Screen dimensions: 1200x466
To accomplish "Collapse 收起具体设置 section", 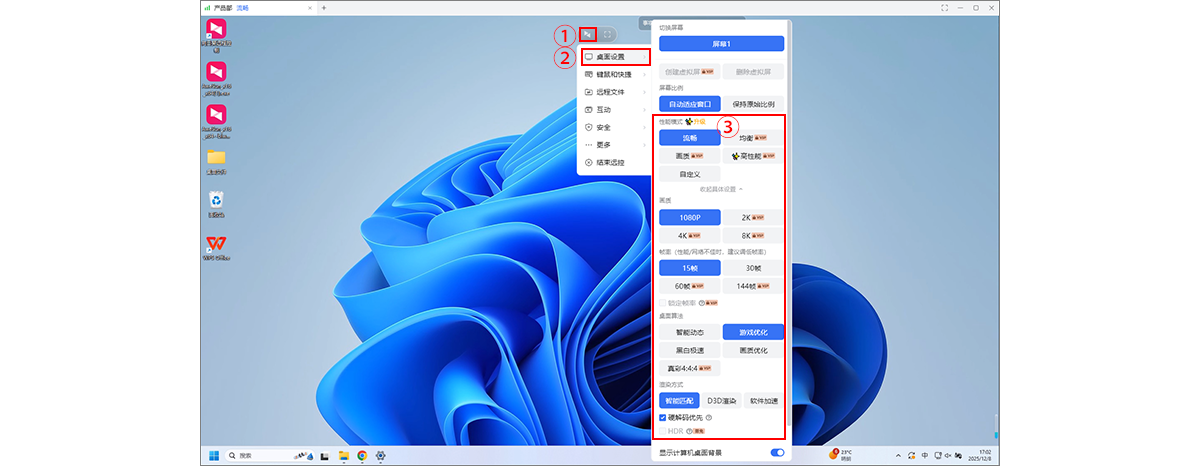I will point(721,189).
